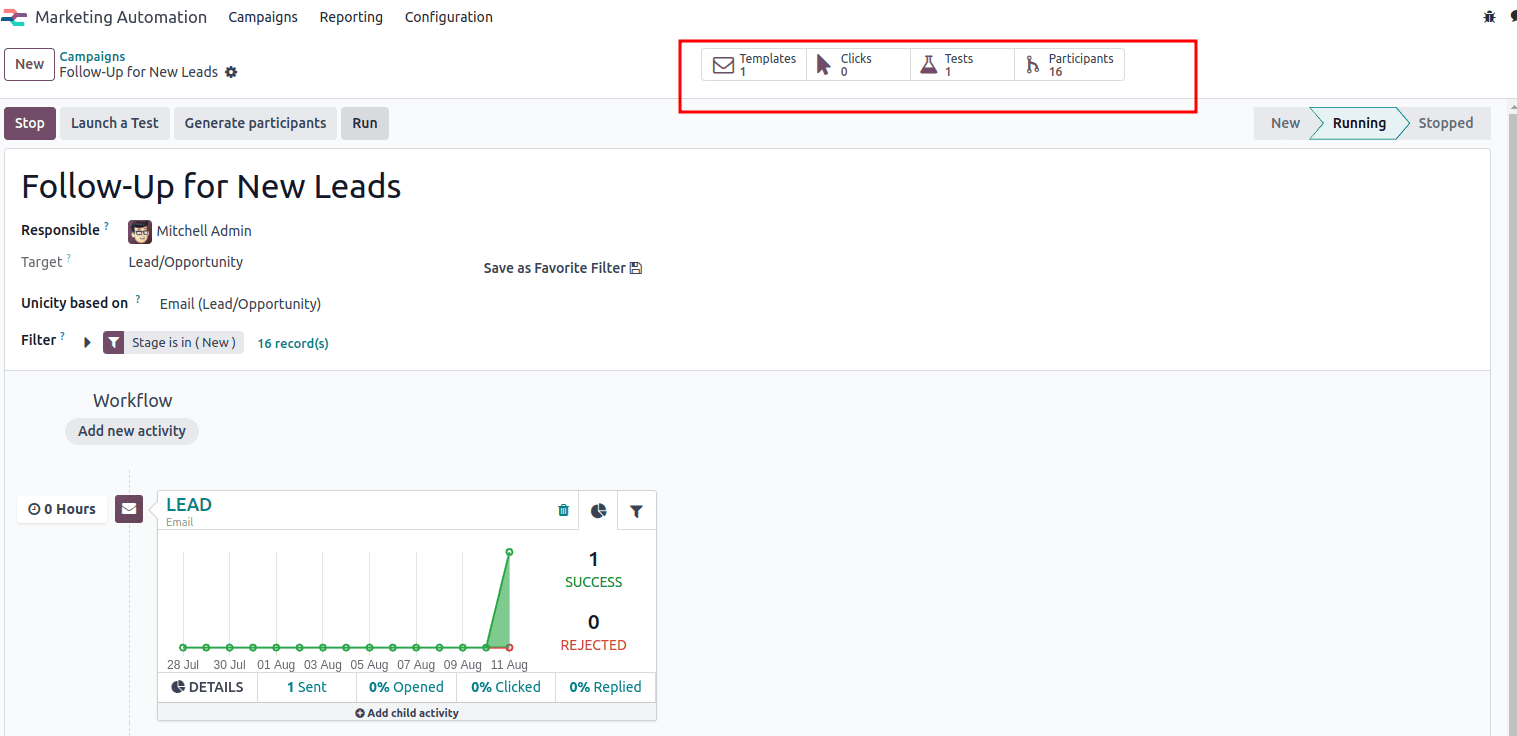Set campaign status to Stopped
The image size is (1517, 736).
[1445, 123]
